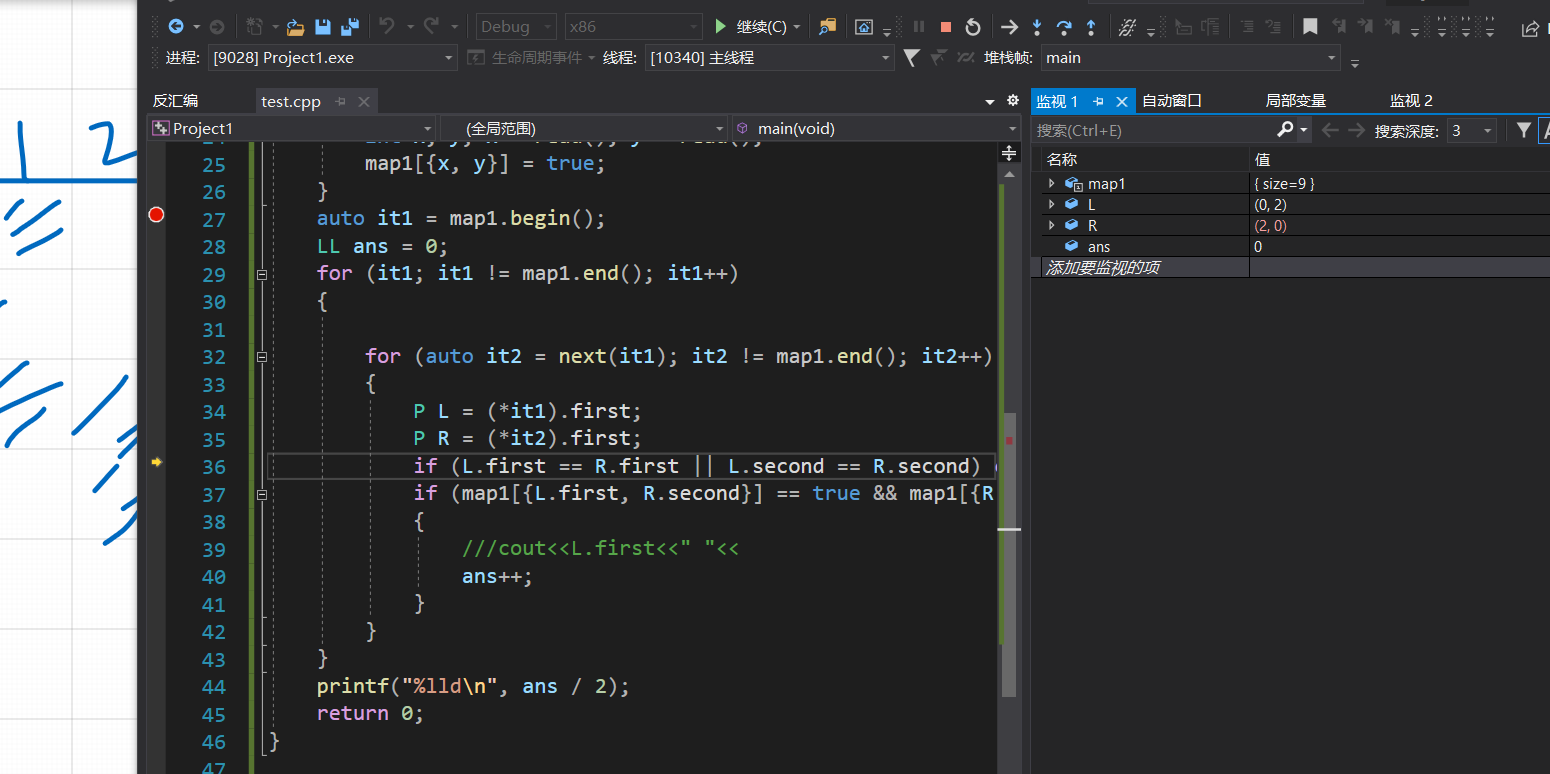Screen dimensions: 1550x774
Task: Select the 监视 1 tab
Action: point(1057,101)
